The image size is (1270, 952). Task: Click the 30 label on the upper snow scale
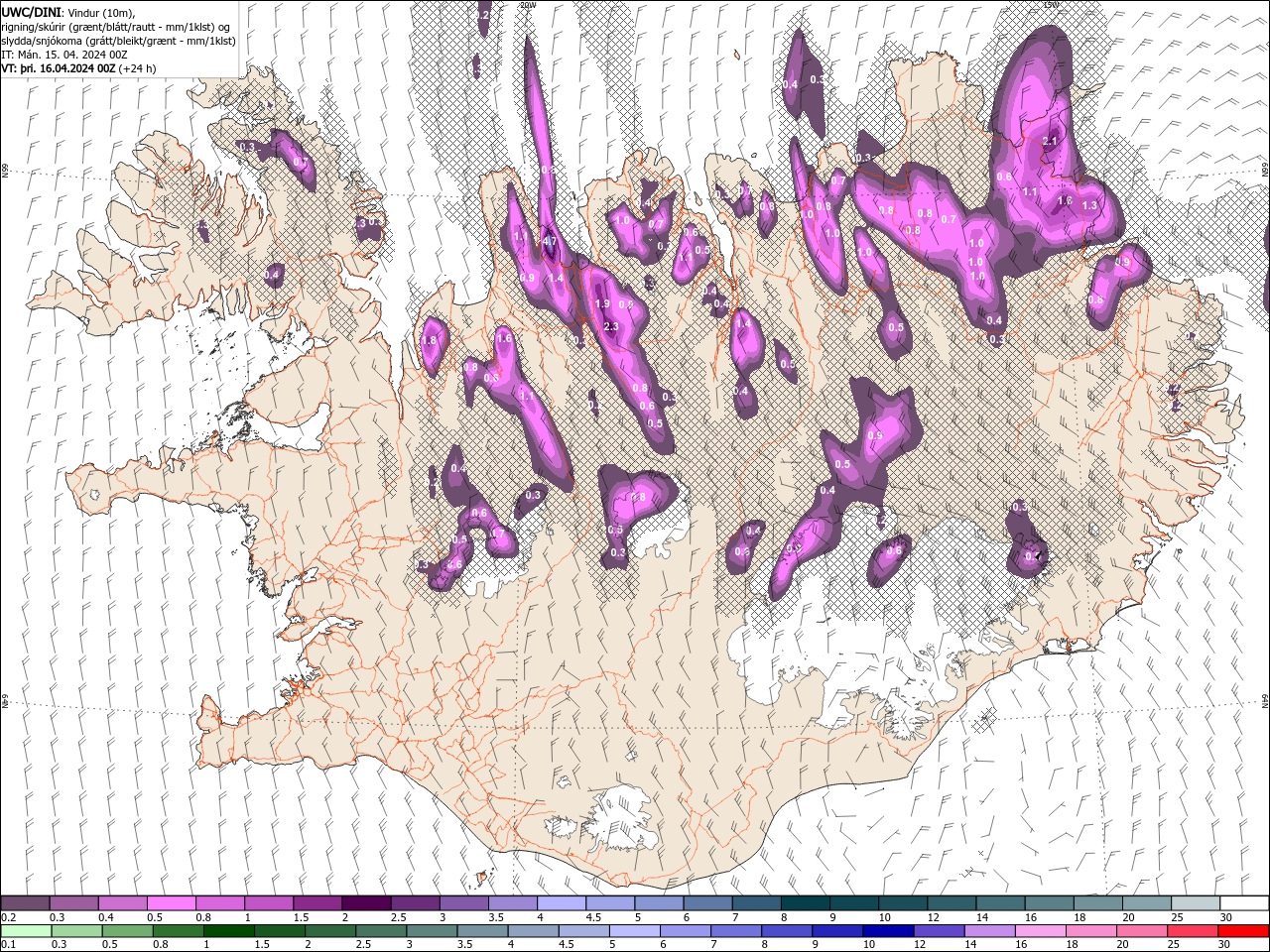1225,917
